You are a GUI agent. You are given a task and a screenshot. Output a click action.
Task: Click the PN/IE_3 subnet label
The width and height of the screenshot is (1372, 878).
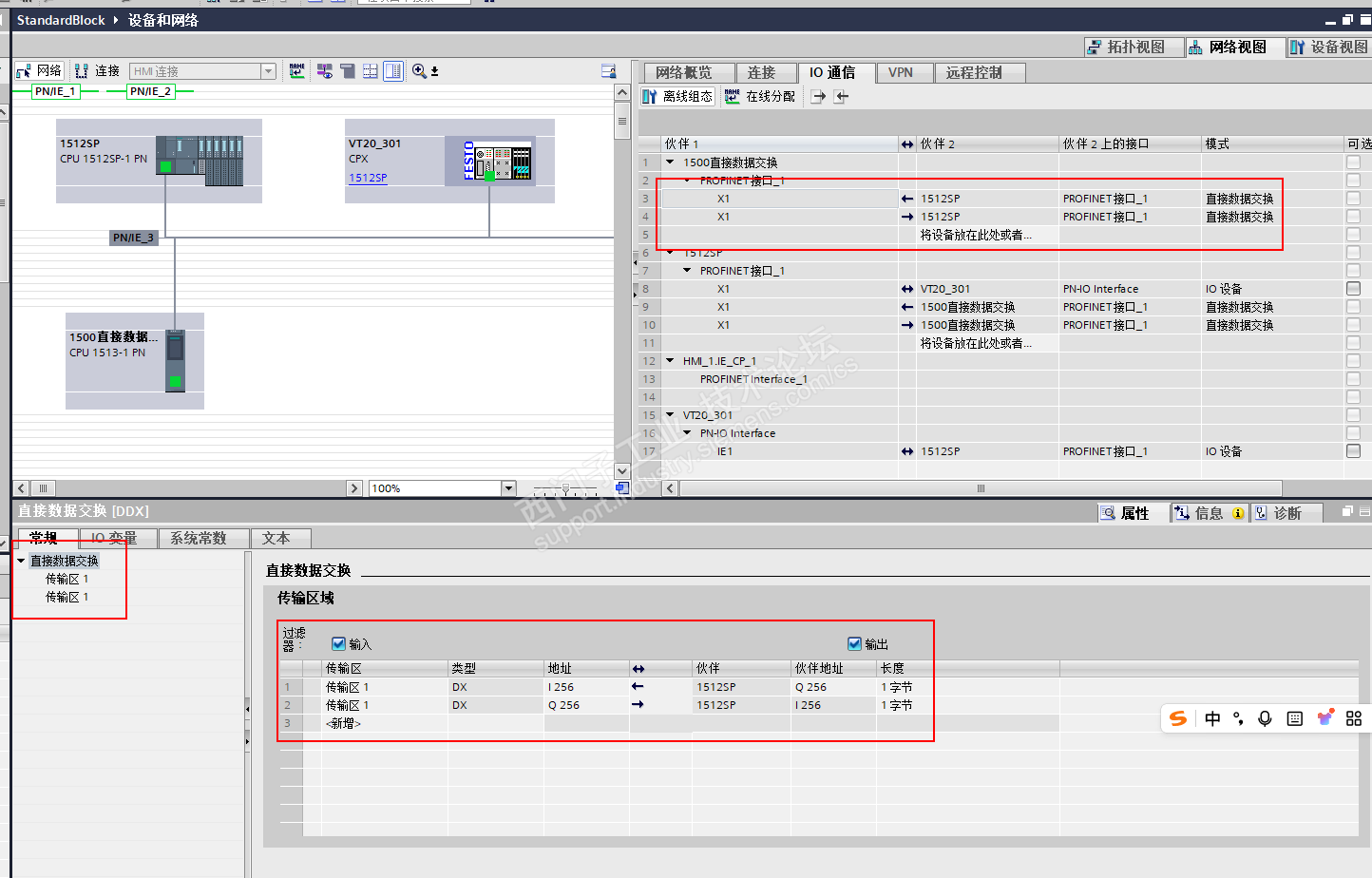133,238
